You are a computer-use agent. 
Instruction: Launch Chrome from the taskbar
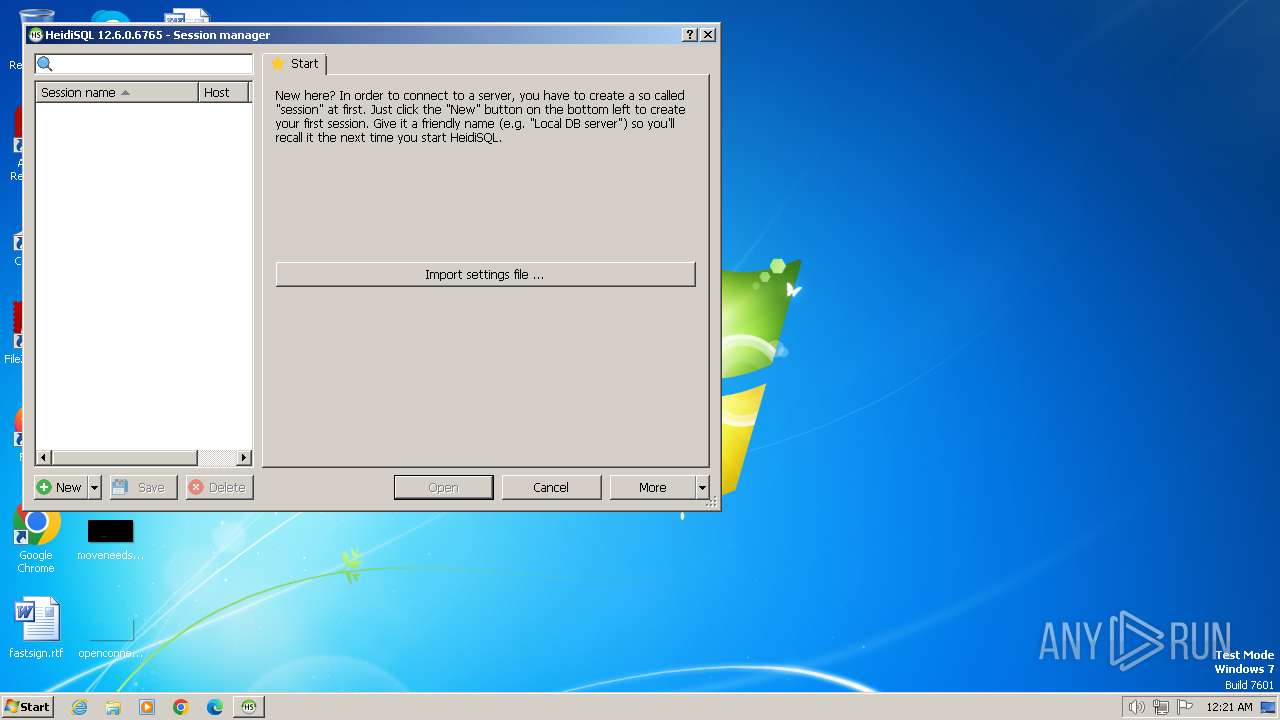(181, 706)
